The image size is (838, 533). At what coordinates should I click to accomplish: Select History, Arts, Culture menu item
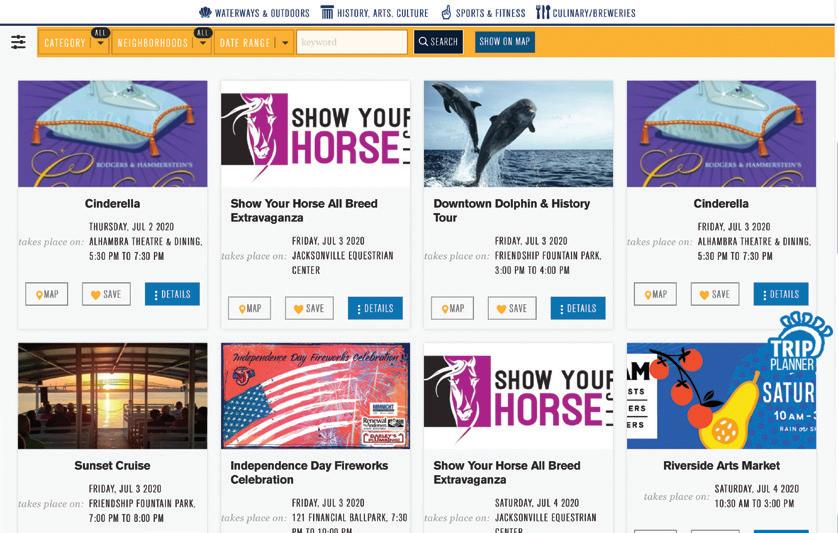pos(383,13)
